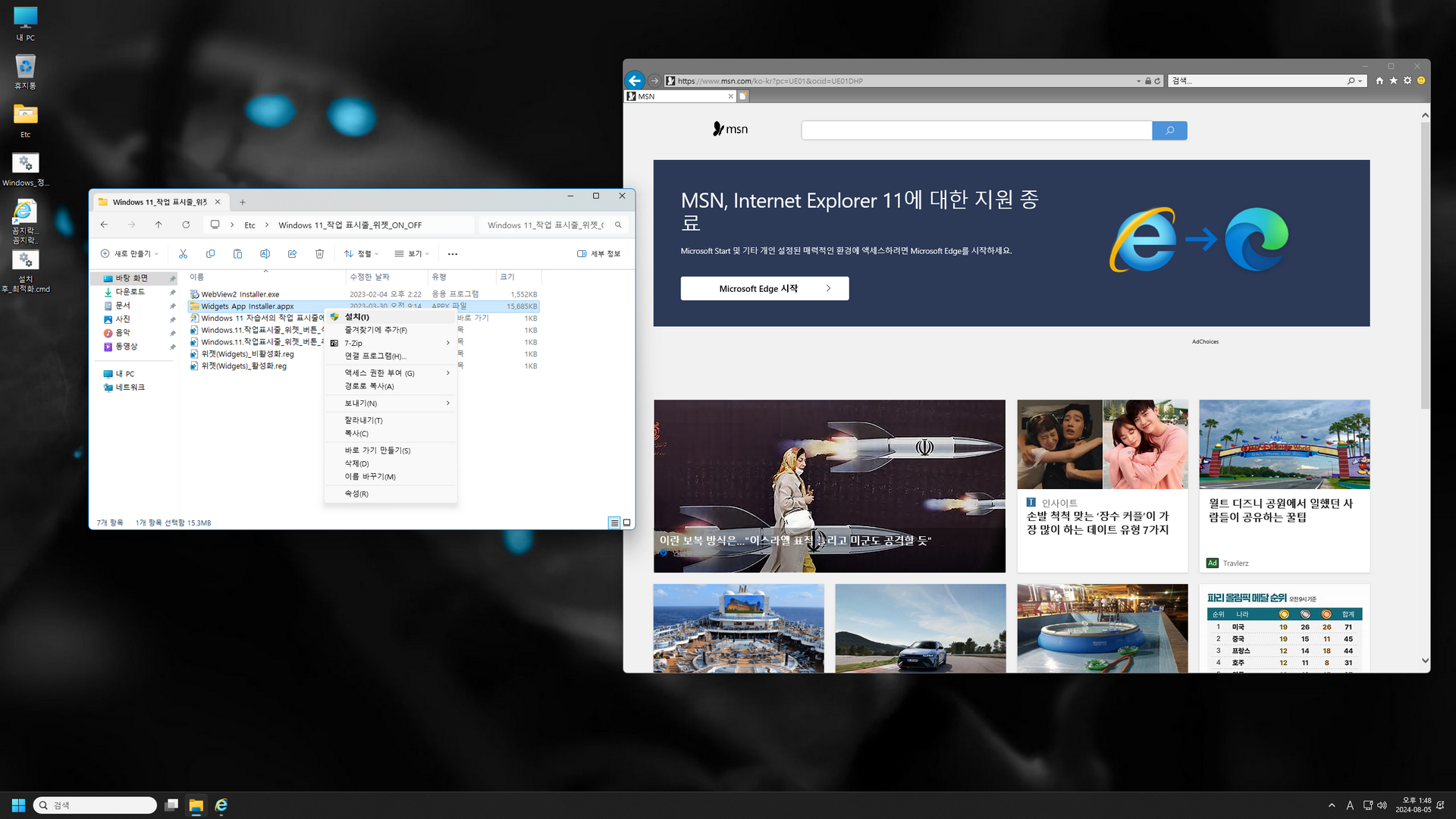The width and height of the screenshot is (1456, 819).
Task: Open the 보기 view dropdown
Action: tap(412, 254)
